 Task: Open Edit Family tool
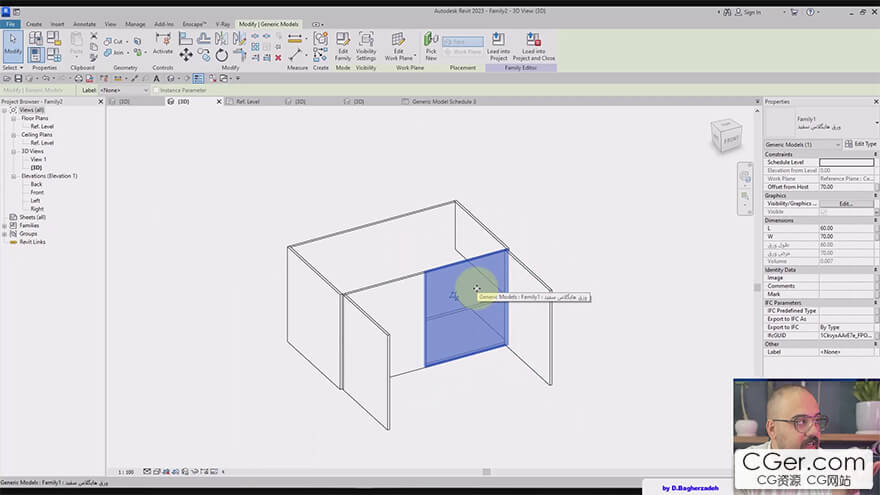[x=343, y=46]
